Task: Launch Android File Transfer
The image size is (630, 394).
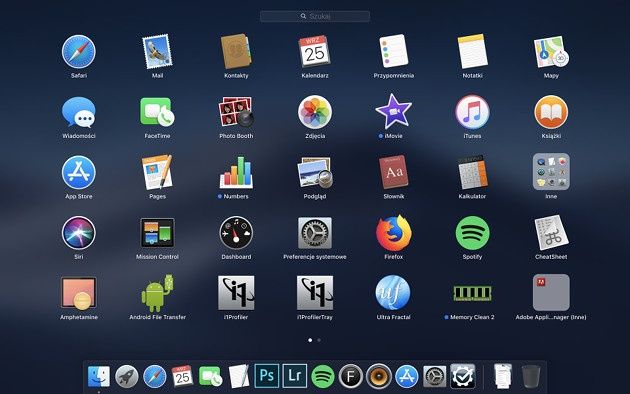Action: click(x=157, y=293)
